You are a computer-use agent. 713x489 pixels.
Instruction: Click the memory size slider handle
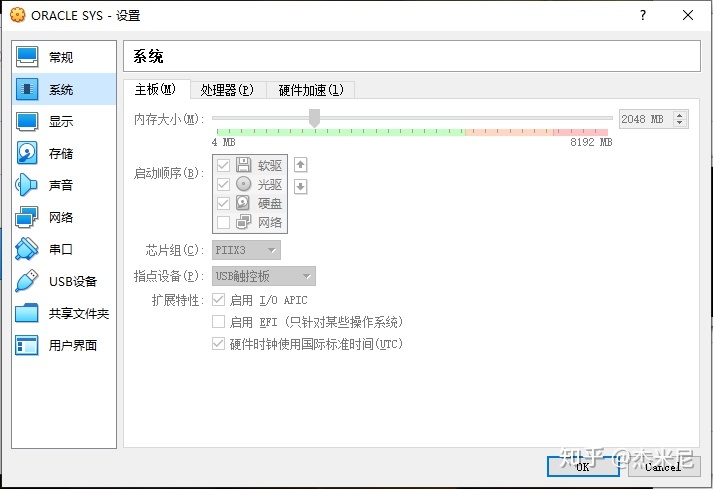point(314,118)
